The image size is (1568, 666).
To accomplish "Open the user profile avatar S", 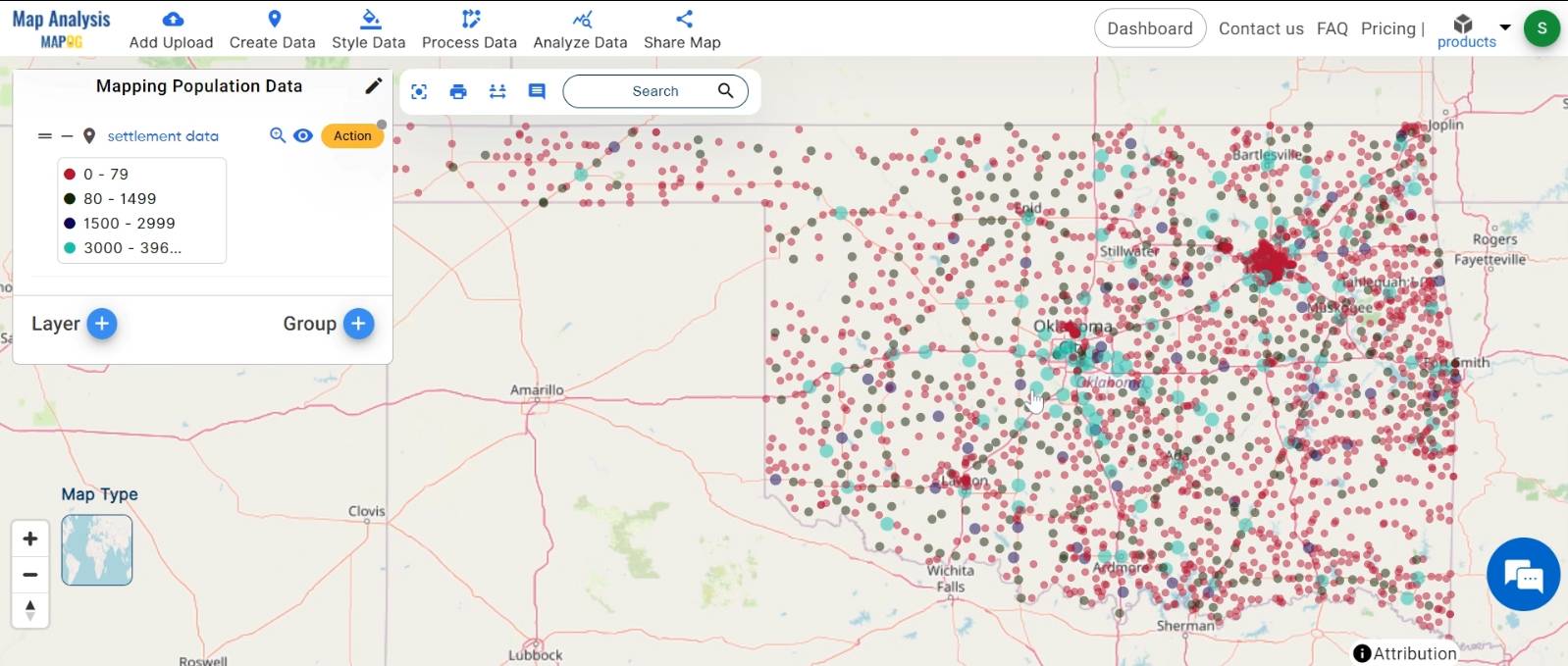I will [1542, 28].
